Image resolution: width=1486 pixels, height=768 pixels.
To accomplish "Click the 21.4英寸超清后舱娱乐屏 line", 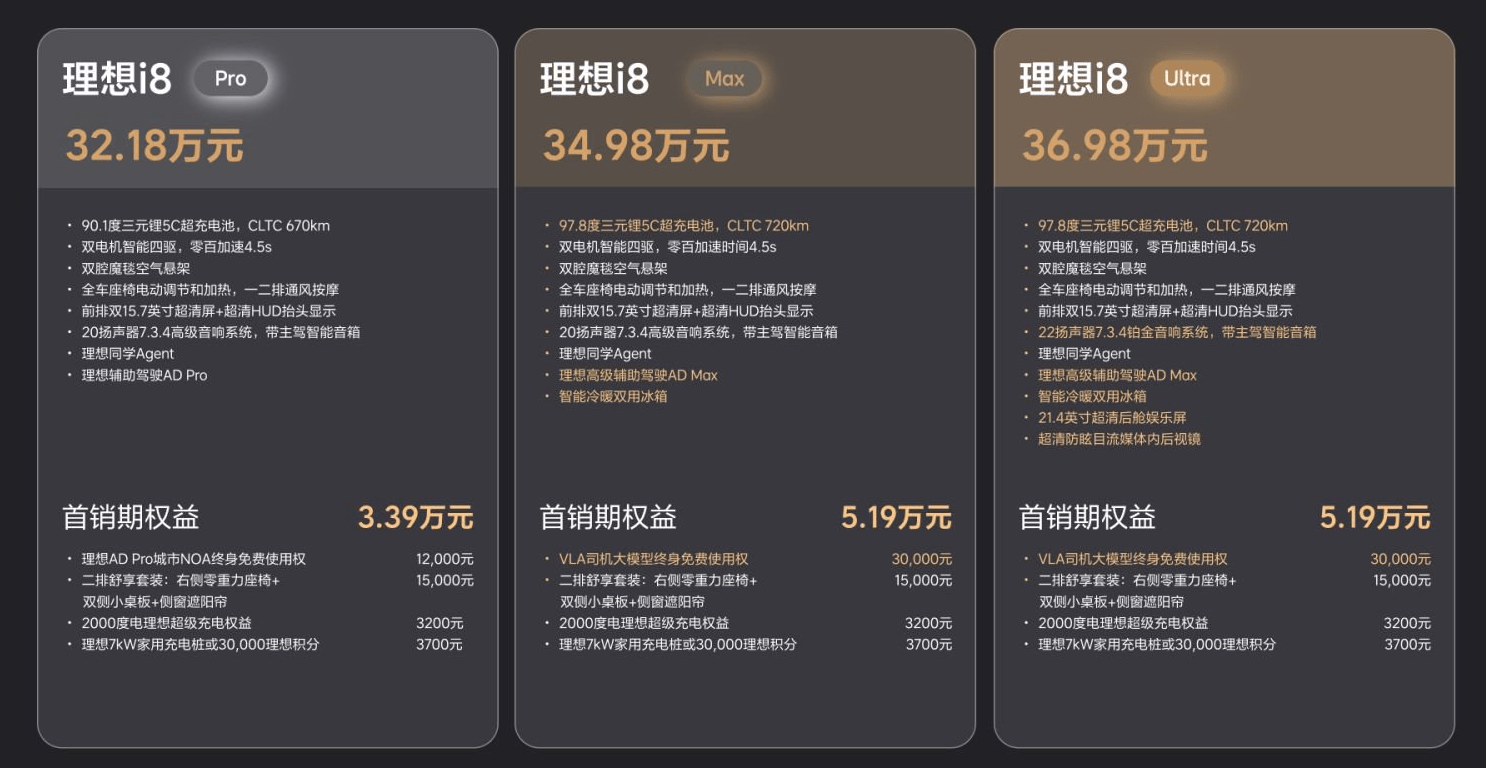I will pyautogui.click(x=1112, y=417).
